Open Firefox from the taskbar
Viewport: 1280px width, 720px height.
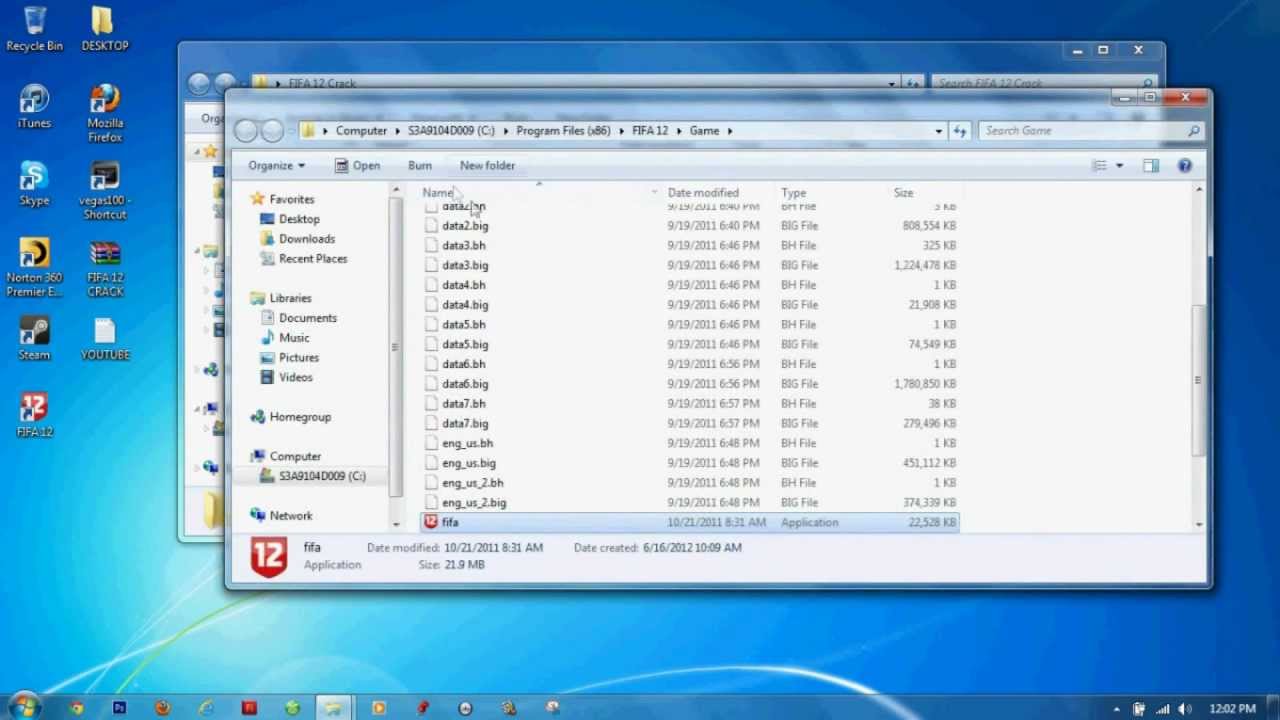163,708
